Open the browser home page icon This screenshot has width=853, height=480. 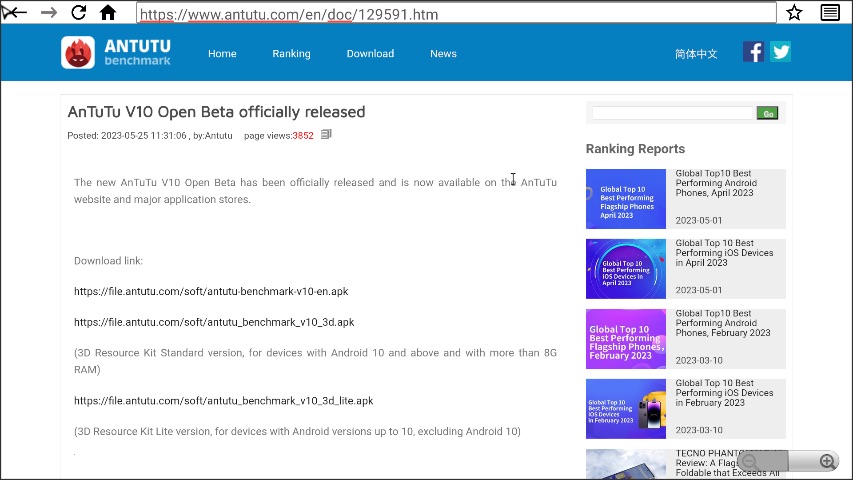click(108, 12)
